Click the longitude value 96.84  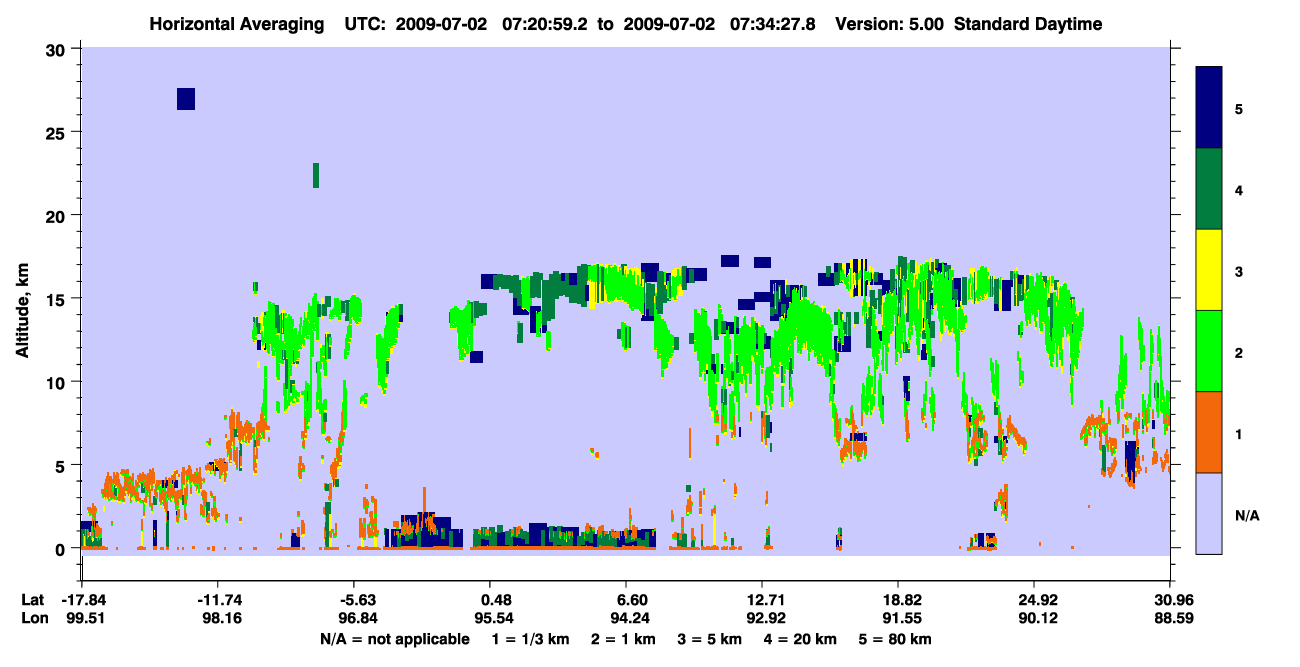357,618
